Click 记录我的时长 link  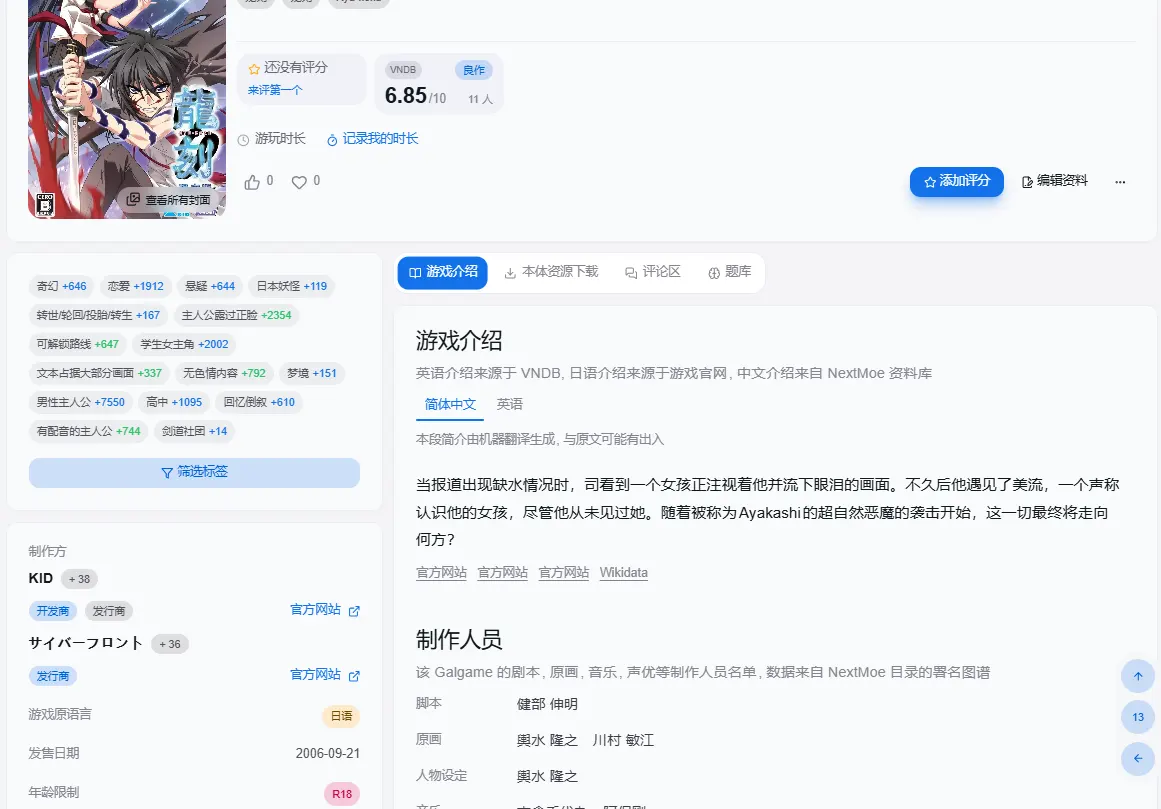coord(372,139)
